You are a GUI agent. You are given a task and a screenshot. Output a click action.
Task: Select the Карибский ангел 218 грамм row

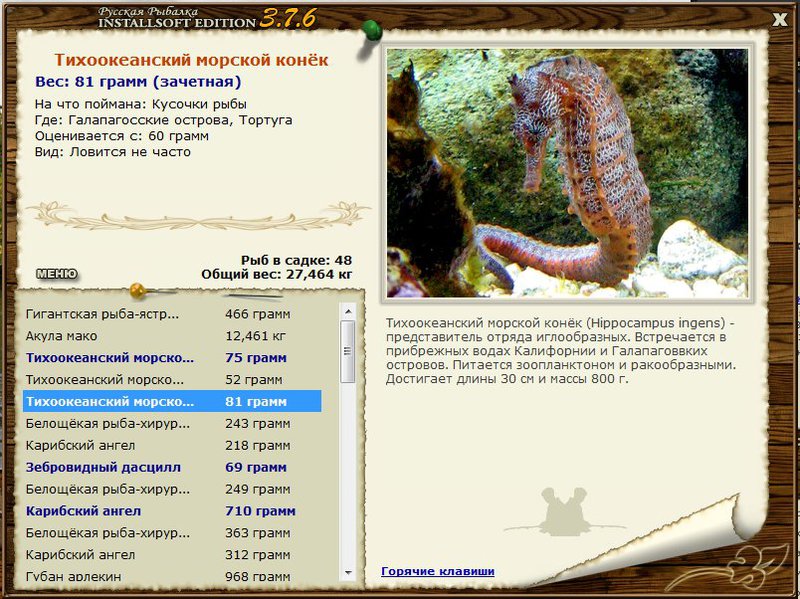[x=172, y=445]
